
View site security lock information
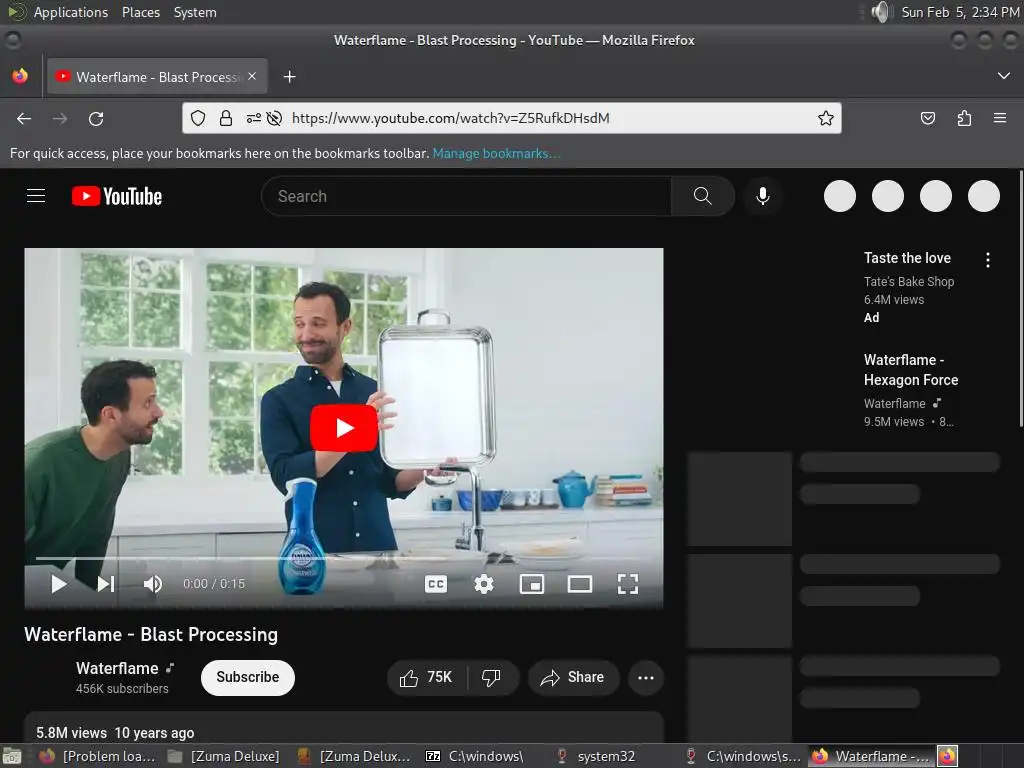(x=226, y=118)
